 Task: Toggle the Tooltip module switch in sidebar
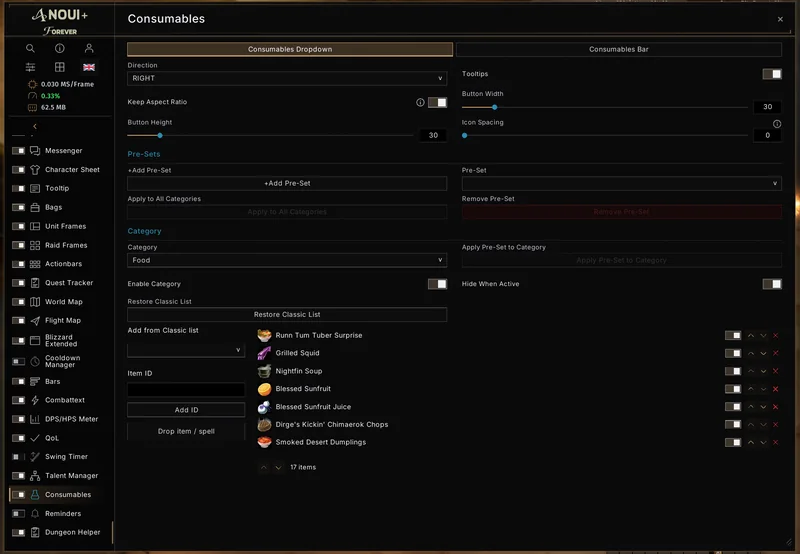click(x=18, y=188)
